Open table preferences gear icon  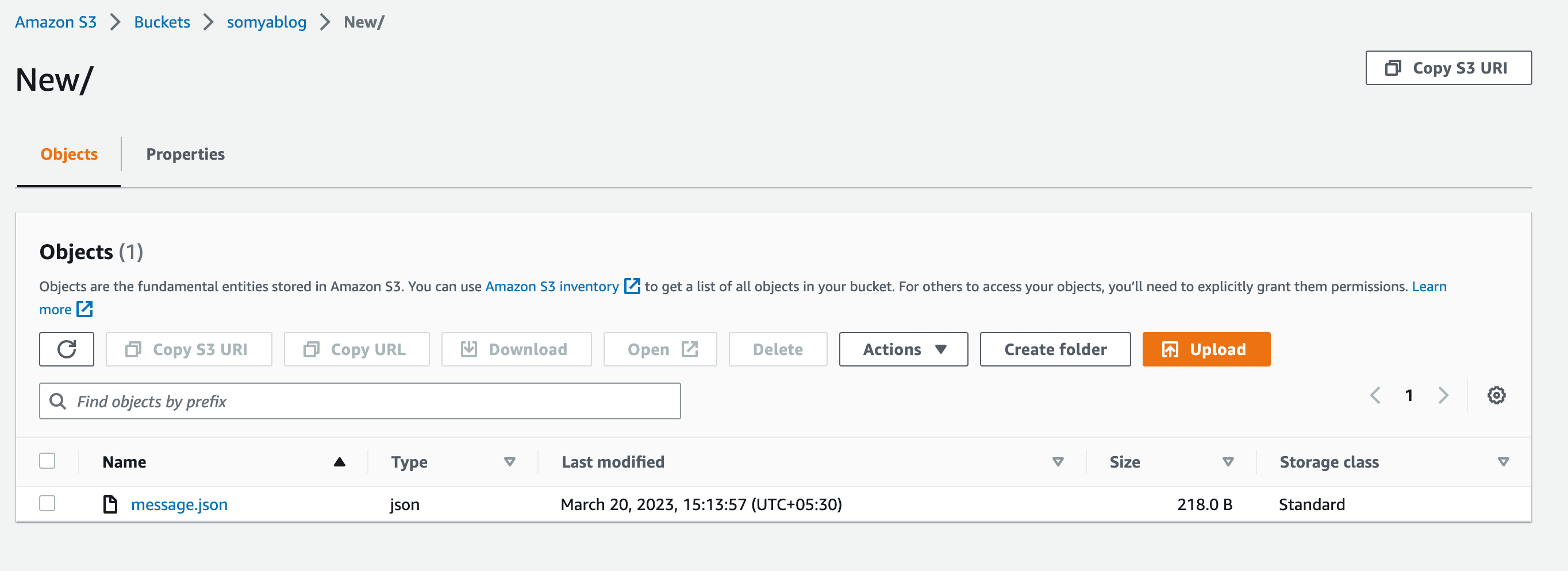1496,395
